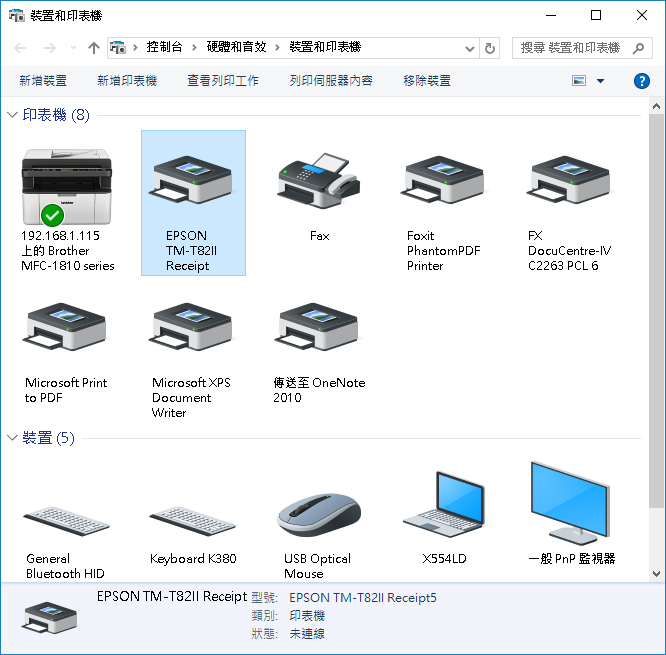Click the up arrow navigation icon
Image resolution: width=666 pixels, height=655 pixels.
click(93, 48)
